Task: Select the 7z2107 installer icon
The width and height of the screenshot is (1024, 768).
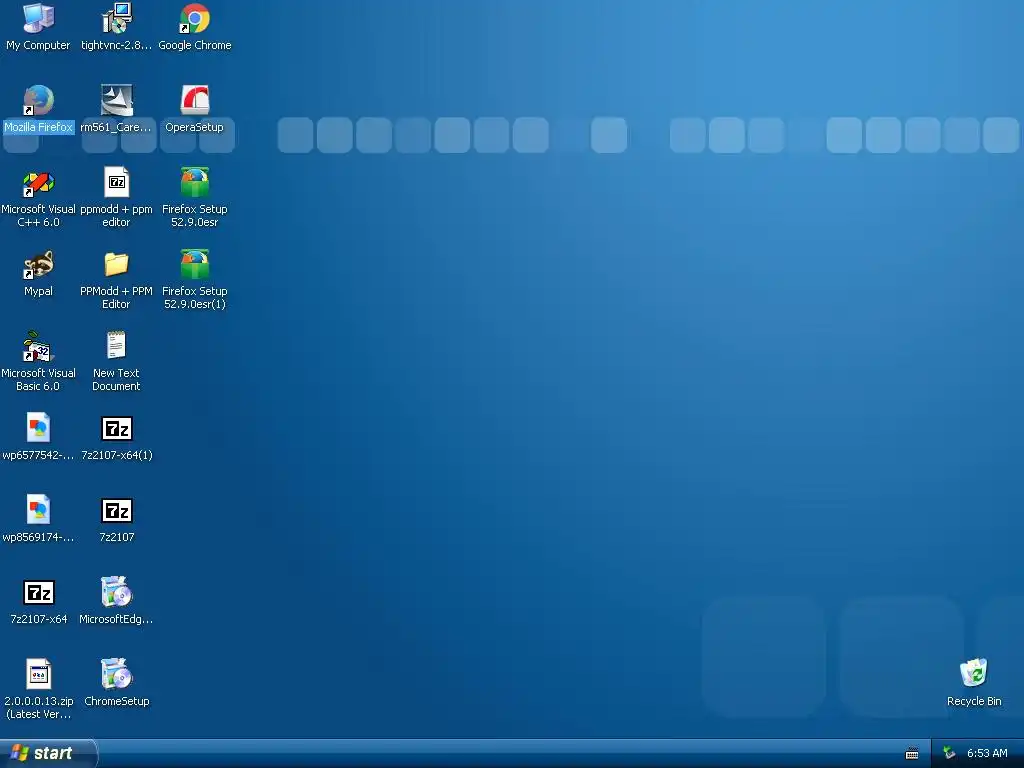Action: pos(117,511)
